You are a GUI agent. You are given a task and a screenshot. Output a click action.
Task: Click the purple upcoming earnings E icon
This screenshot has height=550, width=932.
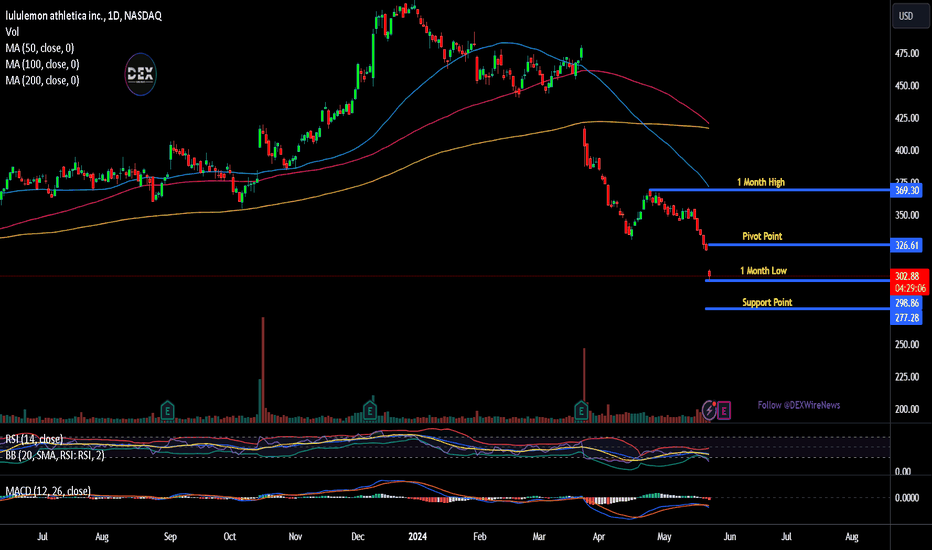pyautogui.click(x=724, y=410)
